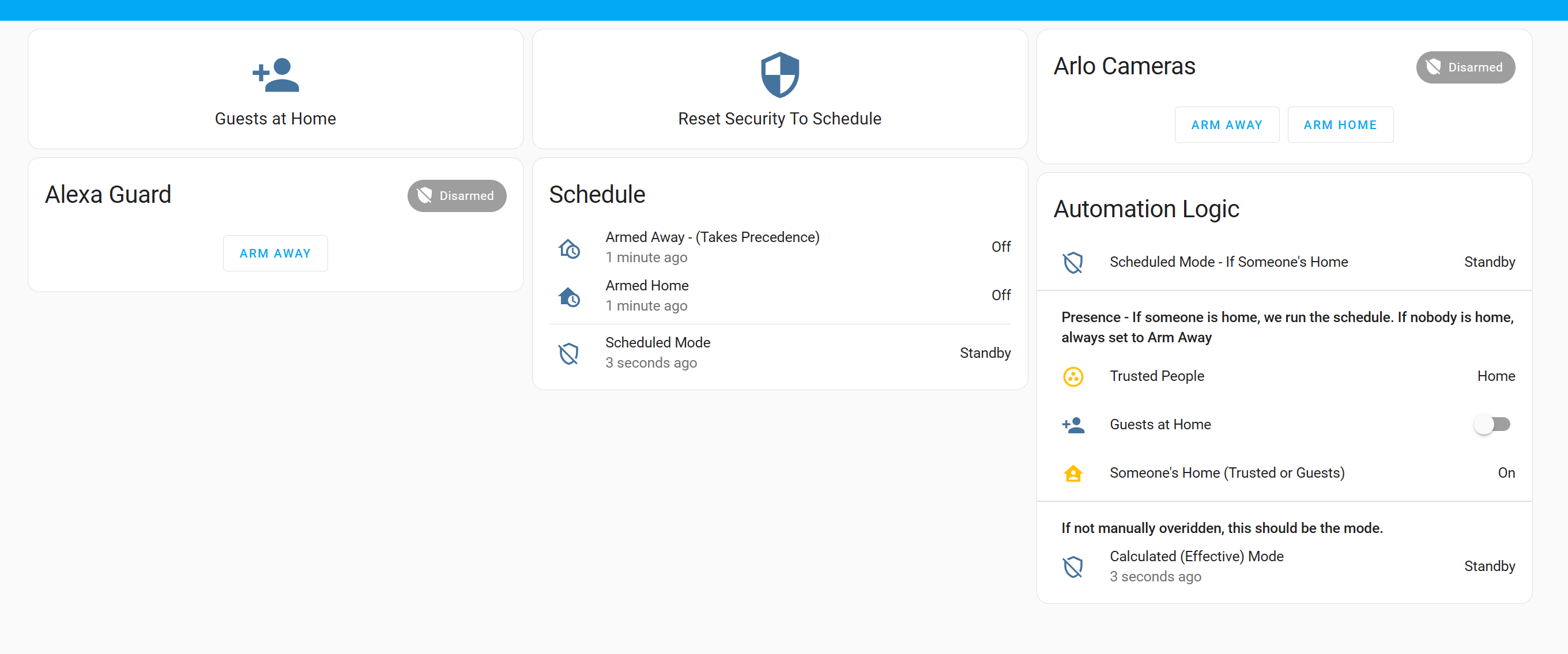Viewport: 1568px width, 654px height.
Task: Toggle Guests at Home in Automation Logic
Action: [x=1492, y=424]
